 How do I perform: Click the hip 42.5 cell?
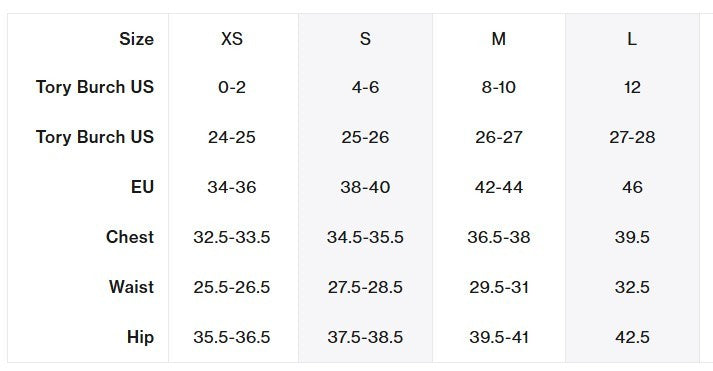click(x=632, y=337)
